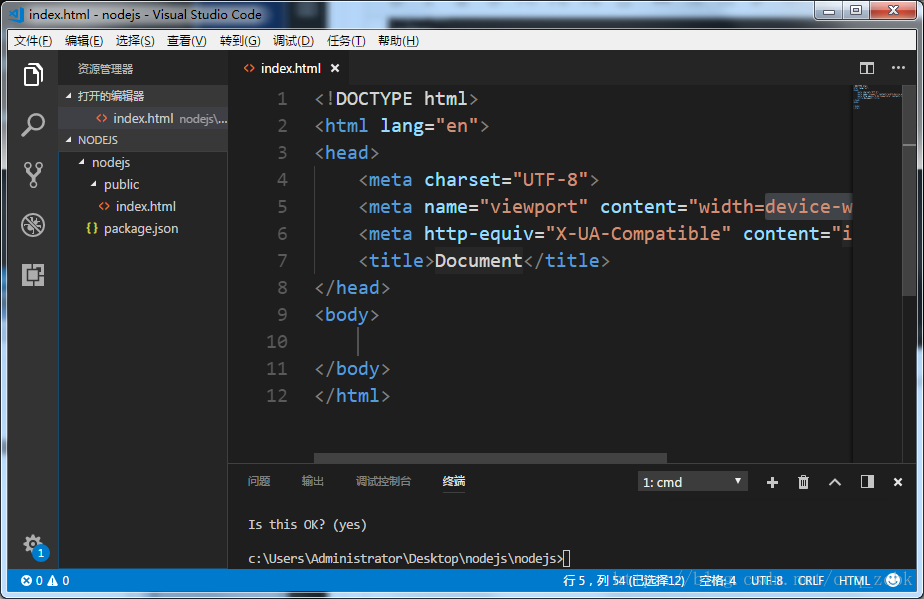This screenshot has height=599, width=924.
Task: Open the Debug view in activity bar
Action: click(x=33, y=225)
